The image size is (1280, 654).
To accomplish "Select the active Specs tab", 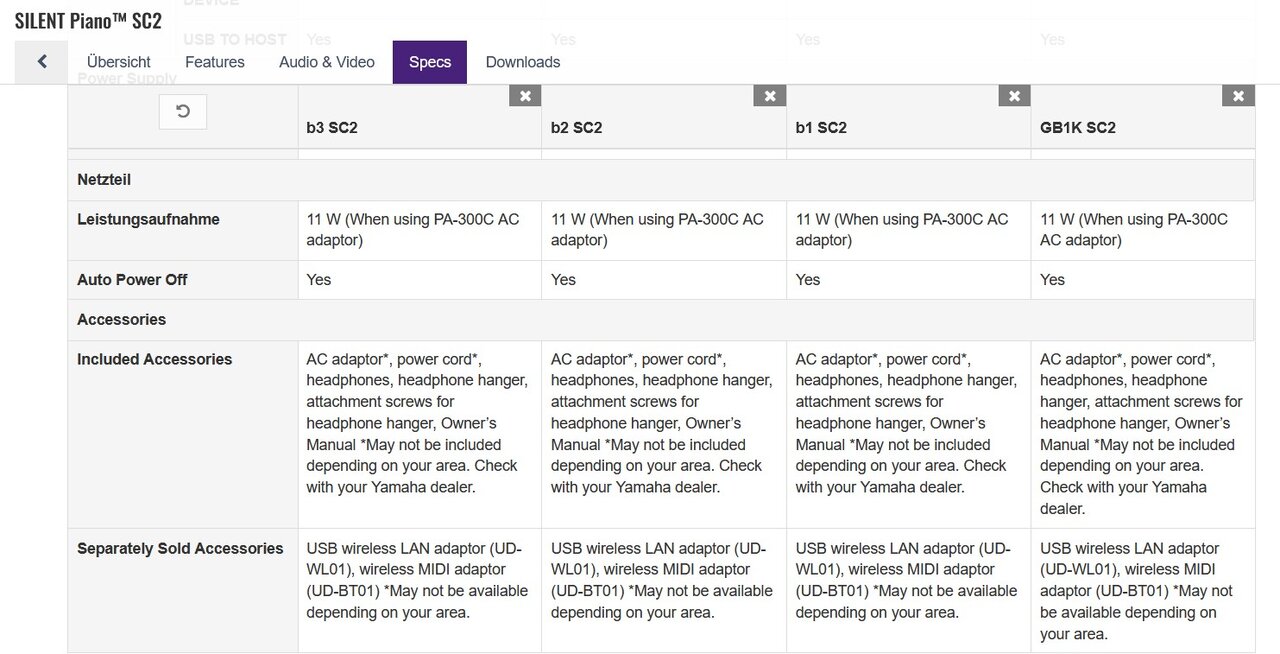I will click(430, 62).
